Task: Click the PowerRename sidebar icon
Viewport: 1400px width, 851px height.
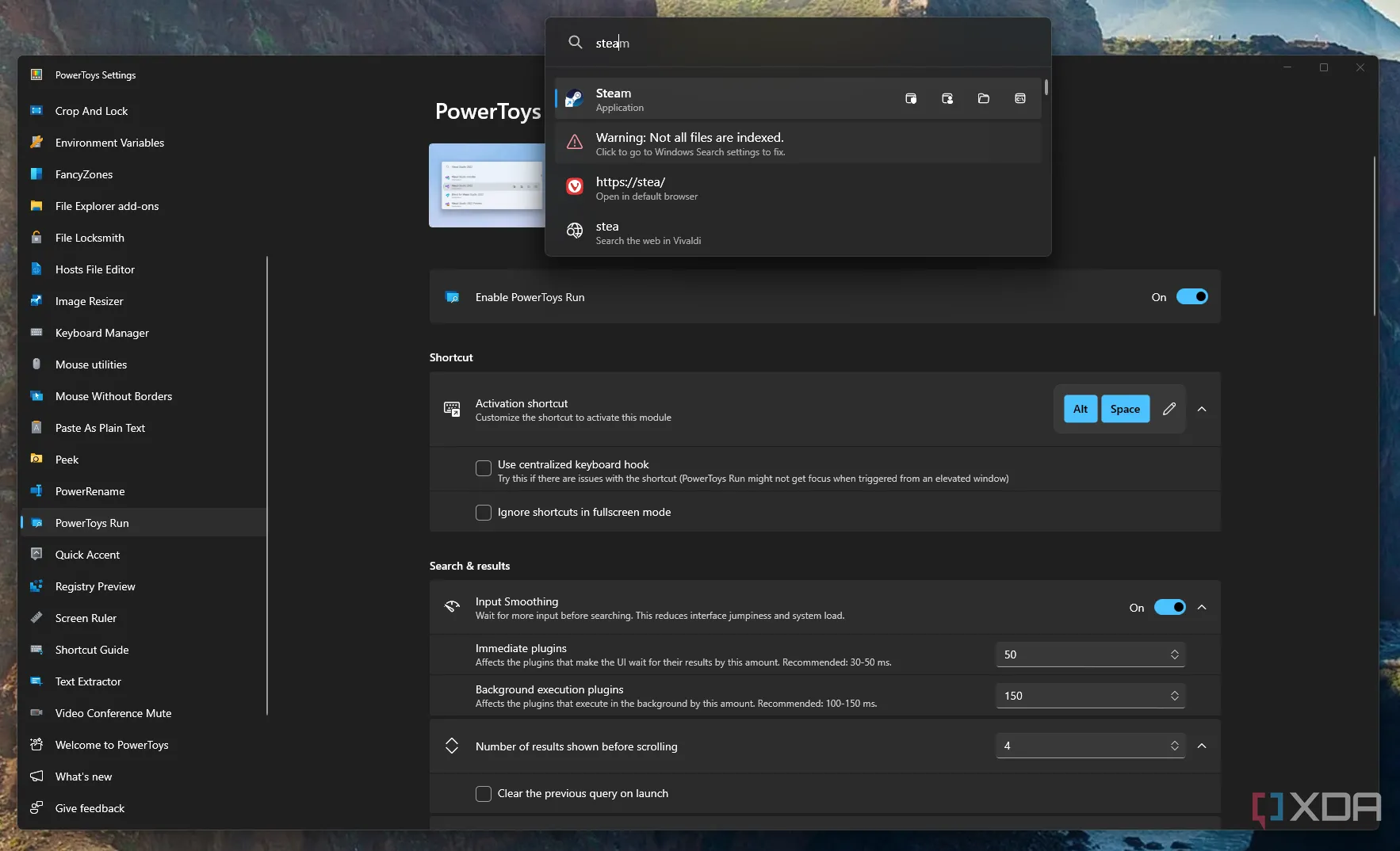Action: [x=36, y=491]
